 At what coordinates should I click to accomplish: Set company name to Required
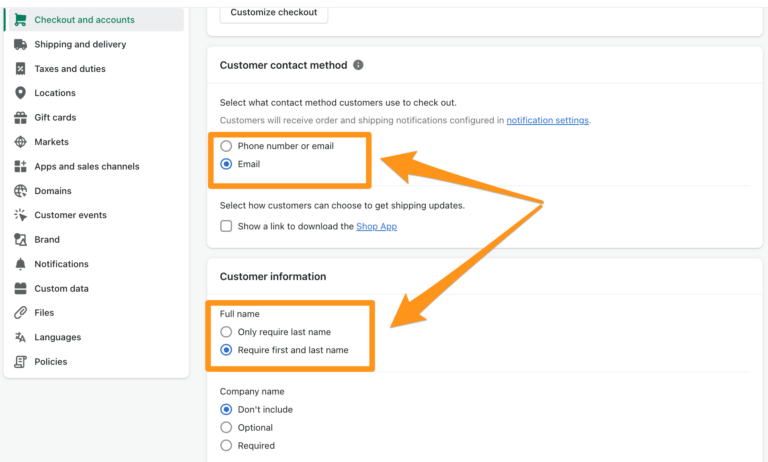tap(226, 445)
